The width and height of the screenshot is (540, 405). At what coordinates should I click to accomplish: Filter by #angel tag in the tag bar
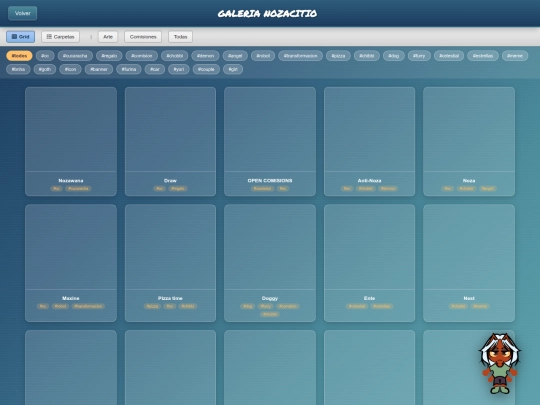click(x=235, y=55)
